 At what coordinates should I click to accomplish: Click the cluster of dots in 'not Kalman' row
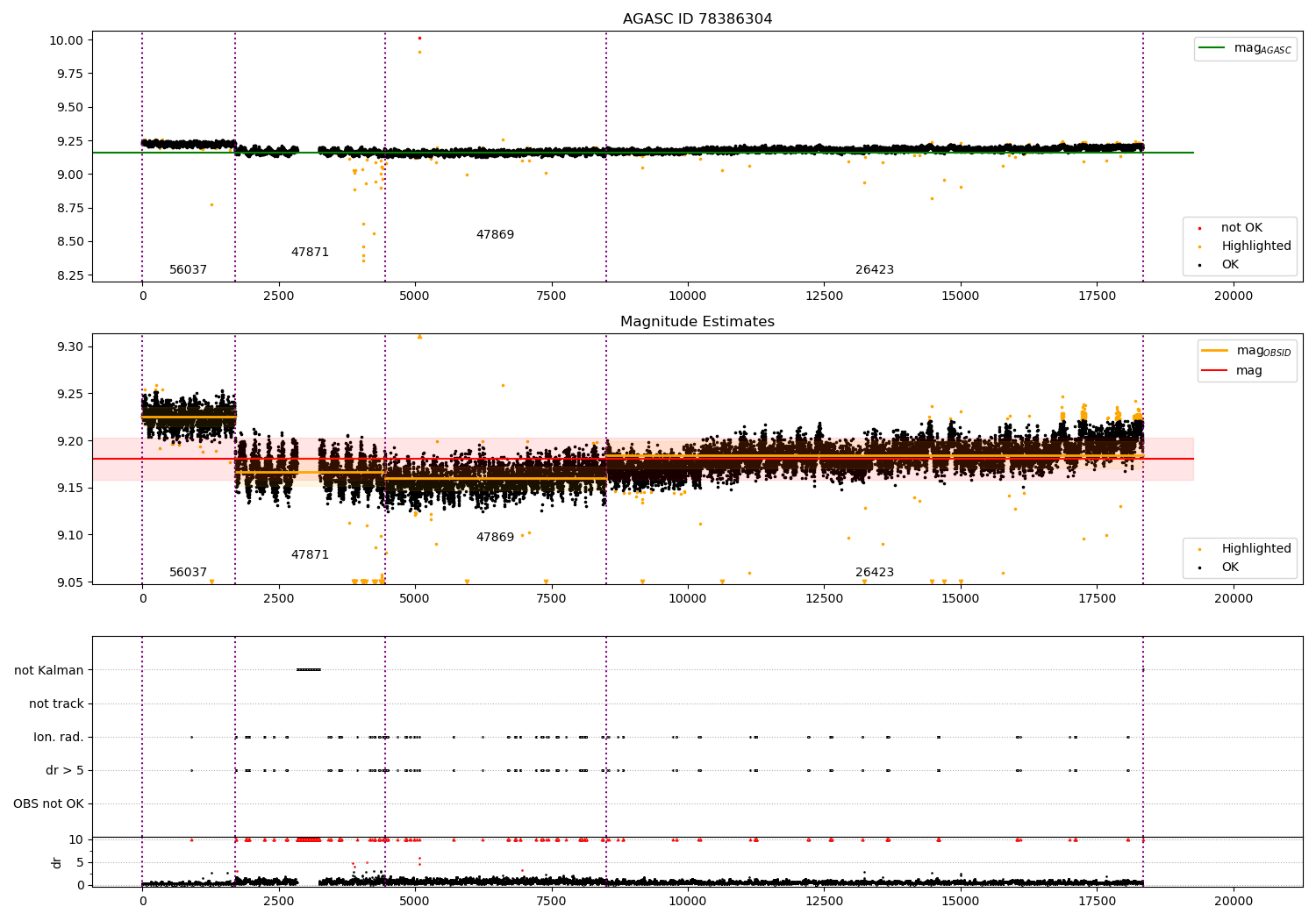(309, 670)
